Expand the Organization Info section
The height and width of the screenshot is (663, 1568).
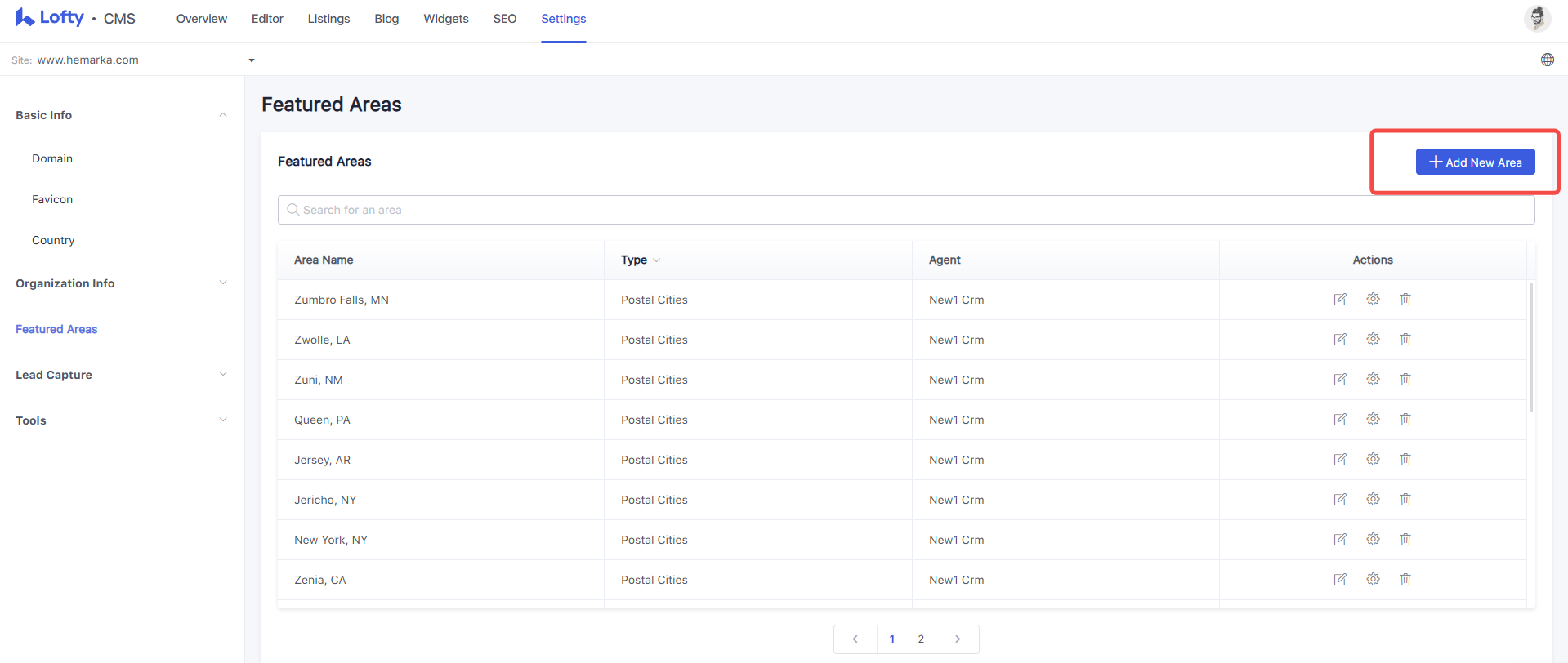(121, 283)
